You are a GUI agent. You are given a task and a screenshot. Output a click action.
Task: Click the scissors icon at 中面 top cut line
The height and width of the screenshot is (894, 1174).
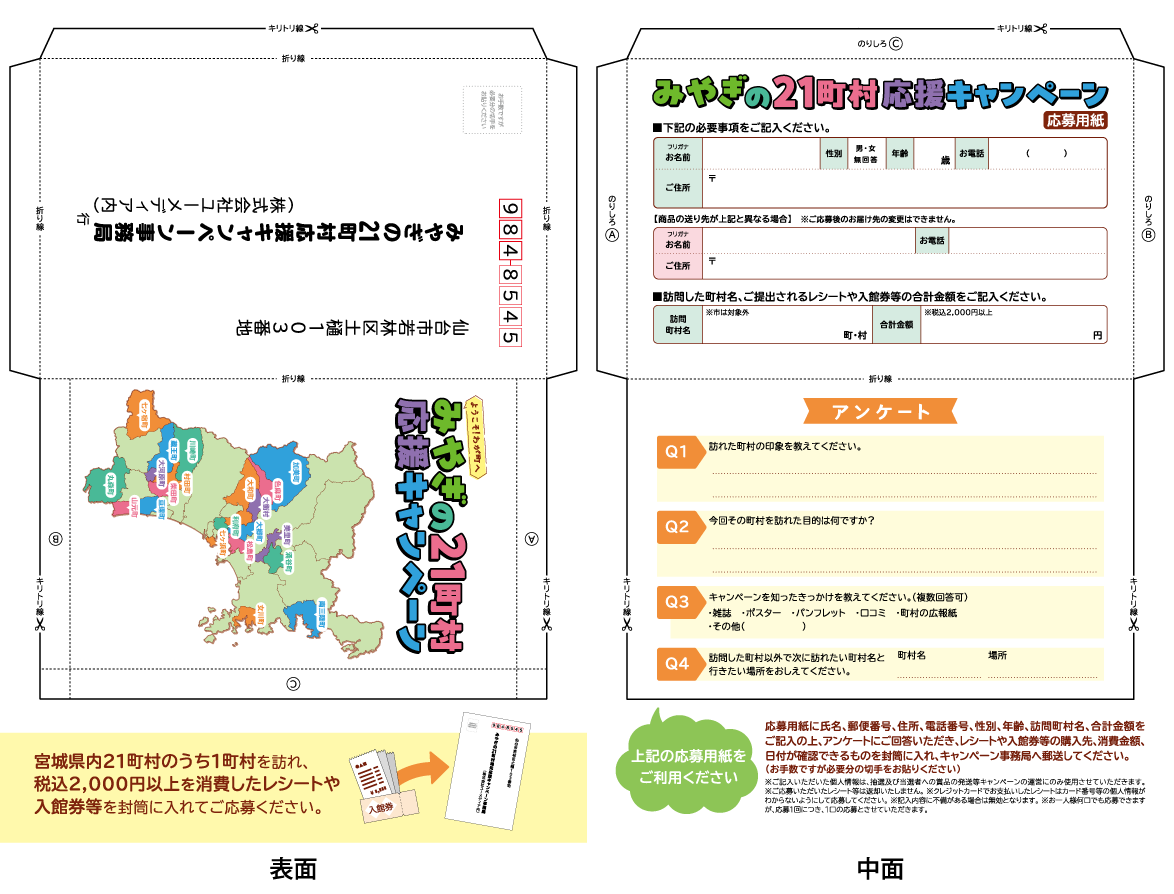pyautogui.click(x=1041, y=28)
